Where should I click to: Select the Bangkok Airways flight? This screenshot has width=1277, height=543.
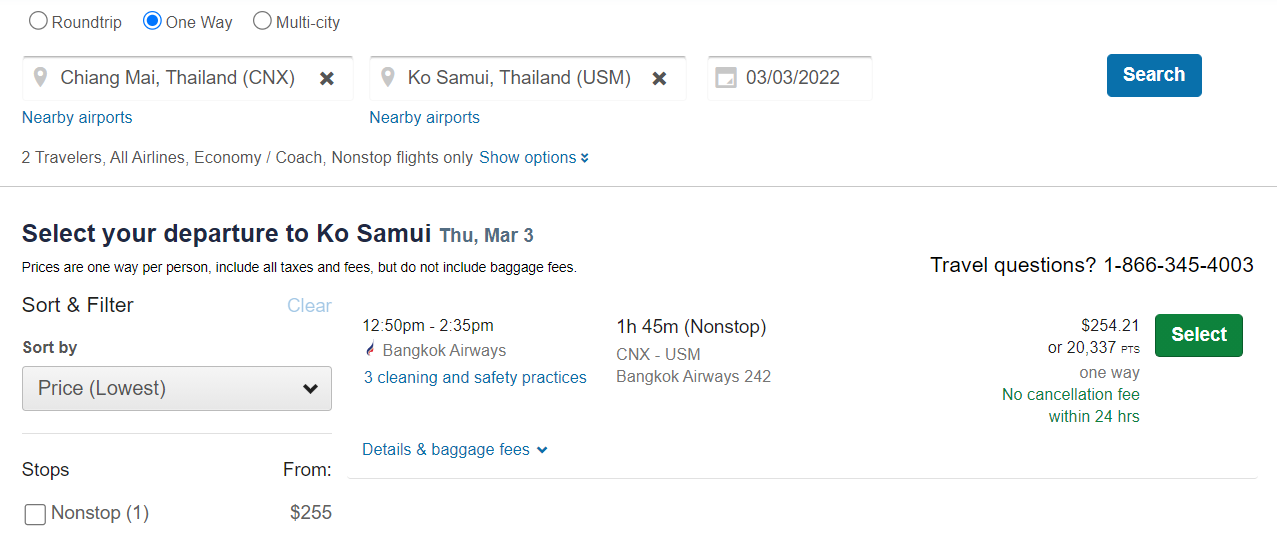coord(1198,335)
